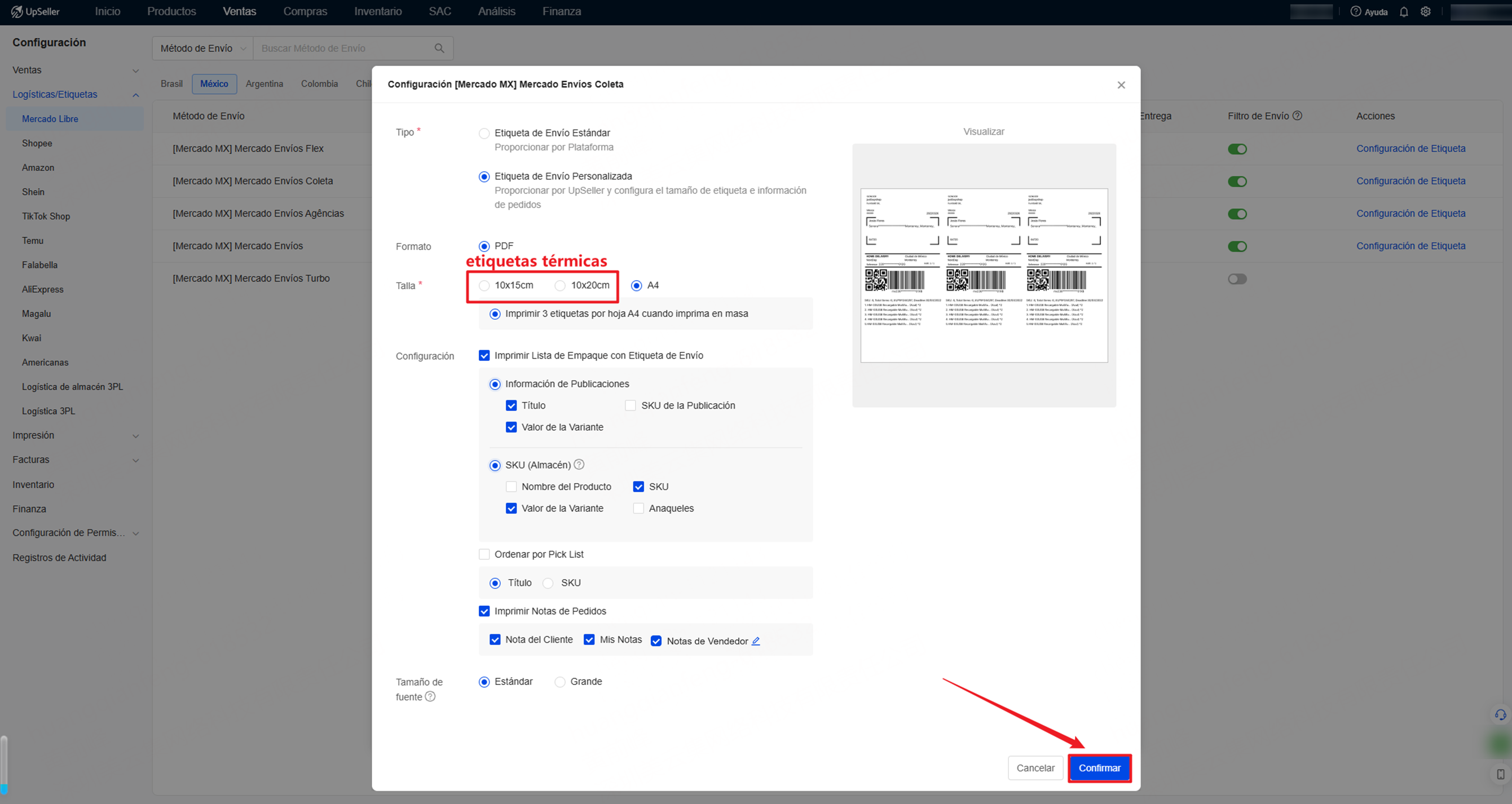Select Etiqueta de Envío Estándar type

484,133
